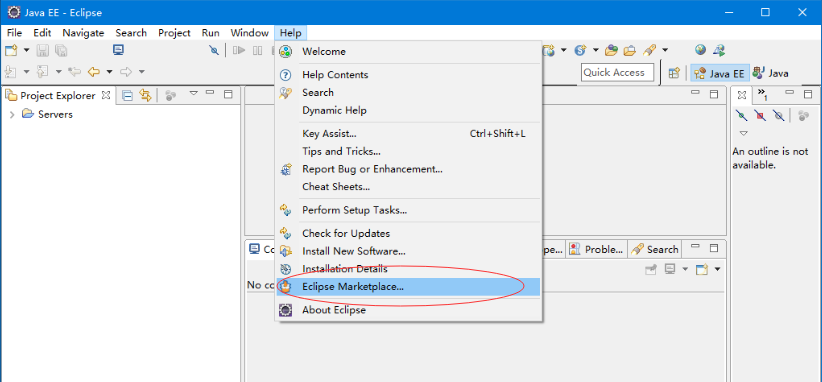Click in the Quick Access field
Viewport: 822px width, 382px height.
(618, 72)
